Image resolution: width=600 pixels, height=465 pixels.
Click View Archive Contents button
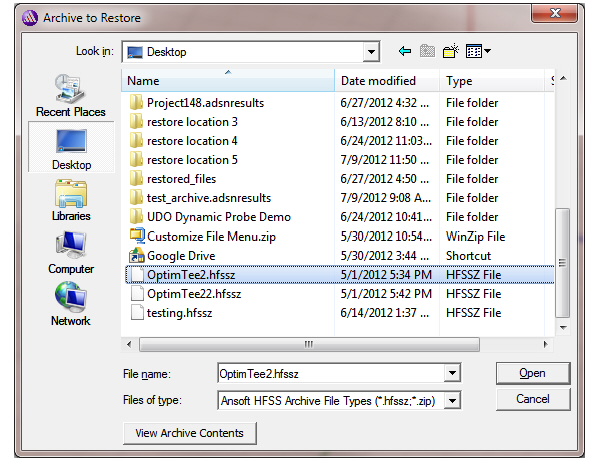click(x=189, y=433)
